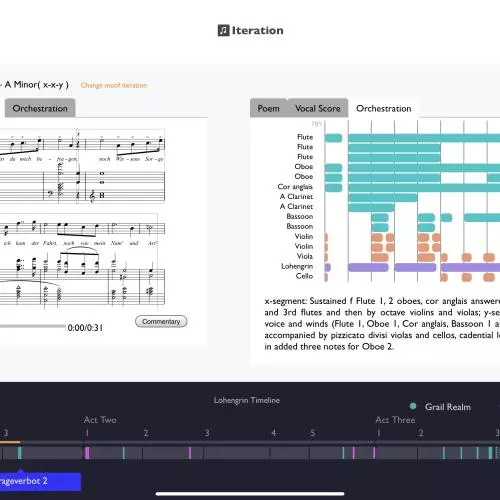This screenshot has width=500, height=500.
Task: Click the magenta marker in Act Two scene 2
Action: coord(190,453)
